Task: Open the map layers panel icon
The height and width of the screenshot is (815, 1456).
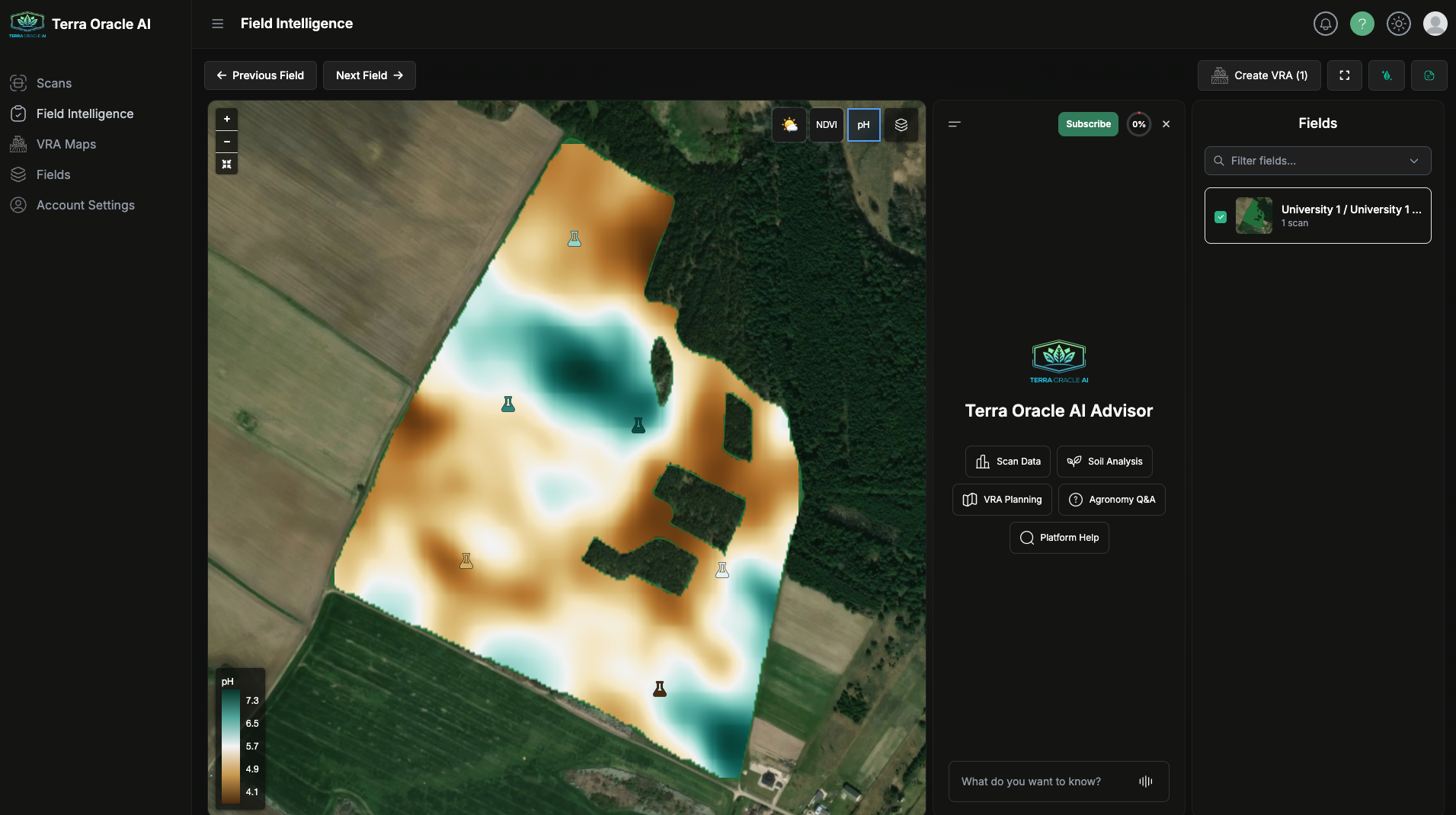Action: click(x=901, y=124)
